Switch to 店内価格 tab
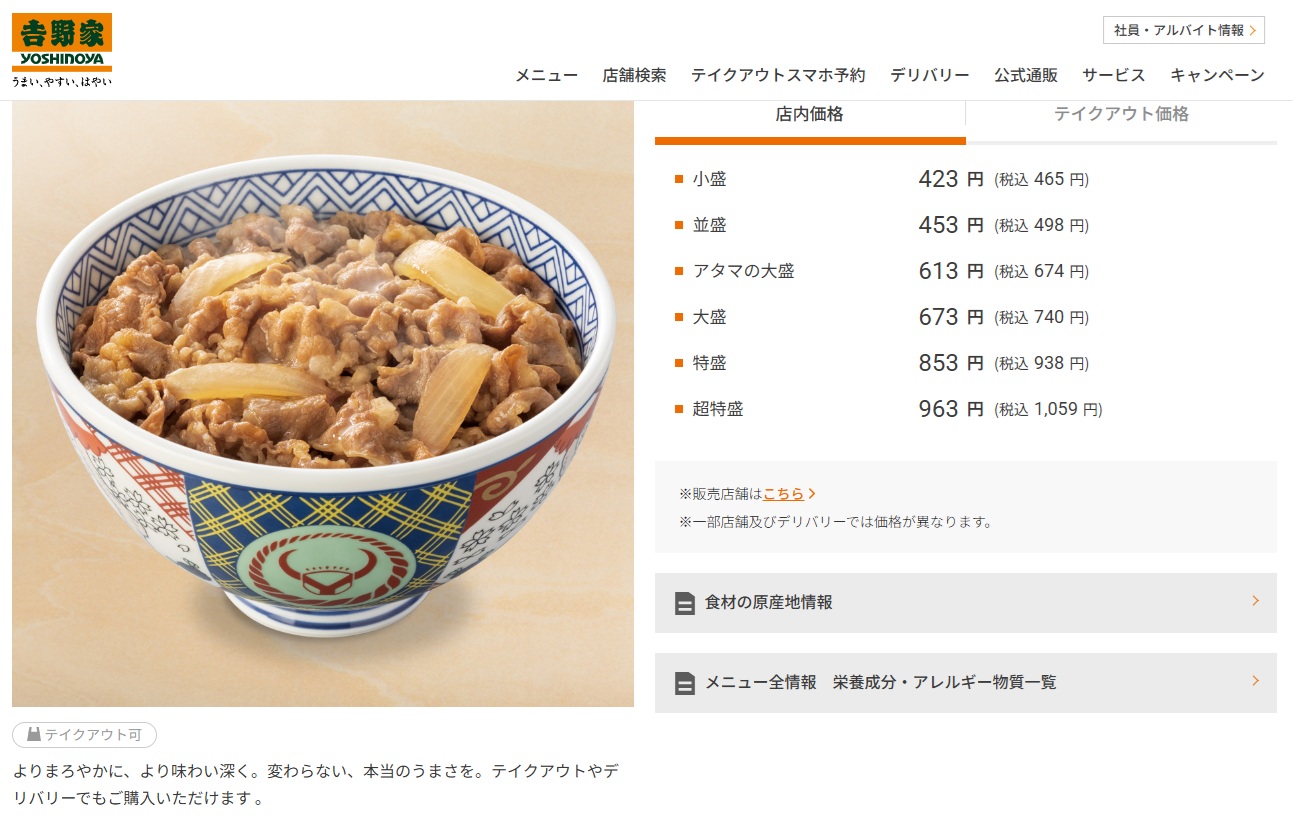Image resolution: width=1293 pixels, height=823 pixels. pyautogui.click(x=810, y=115)
